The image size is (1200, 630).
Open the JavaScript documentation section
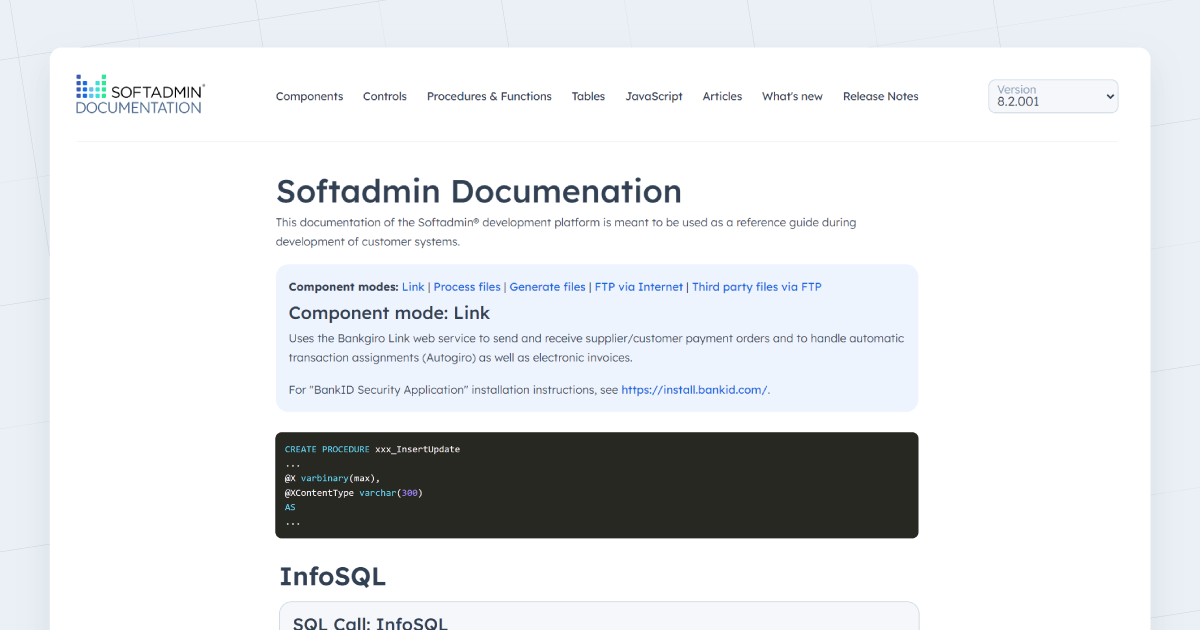(654, 96)
